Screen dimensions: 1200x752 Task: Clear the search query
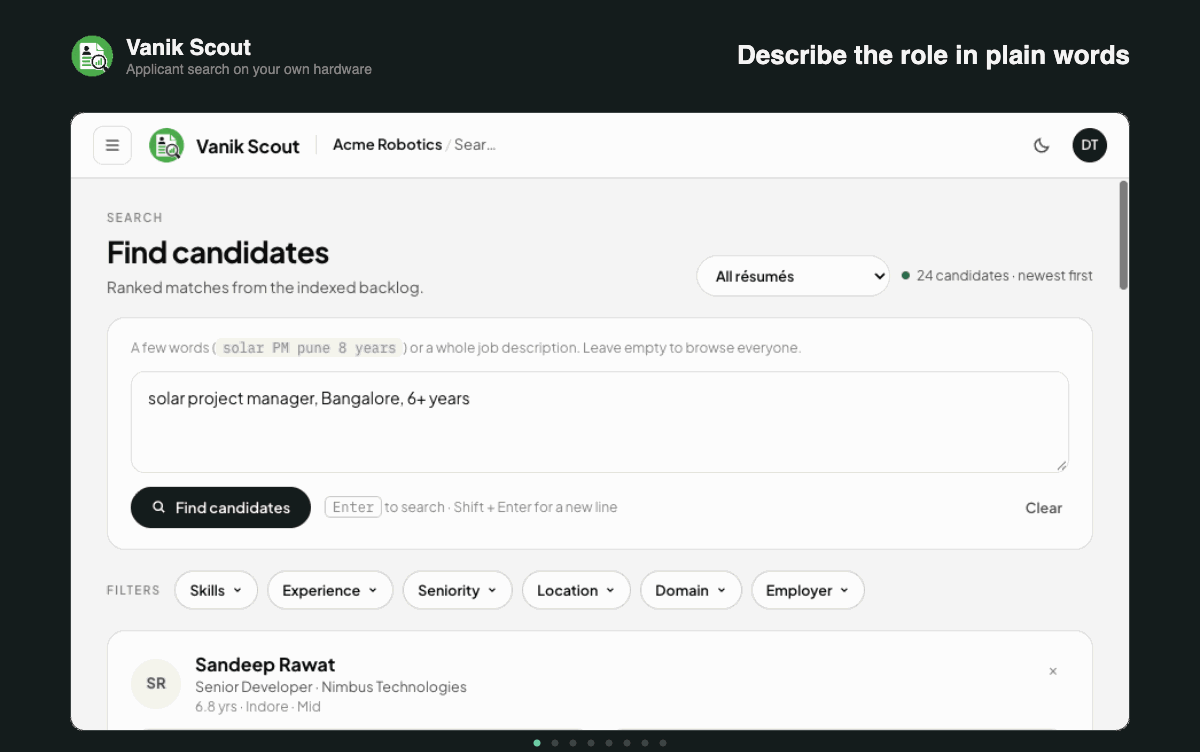pos(1043,508)
